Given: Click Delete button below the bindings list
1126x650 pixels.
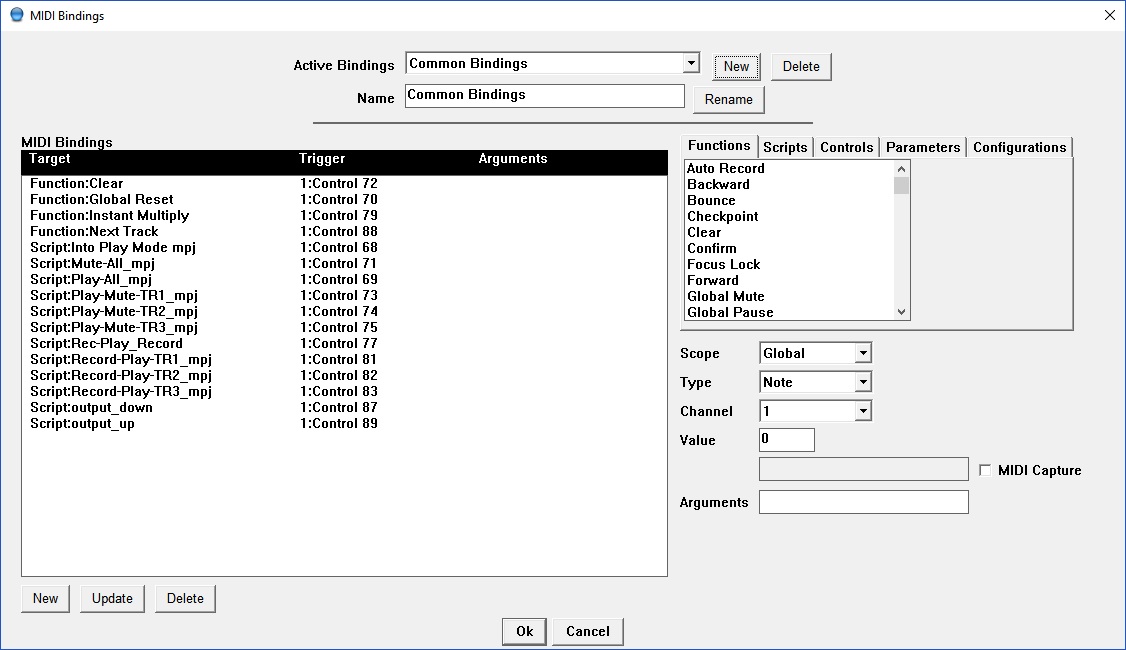Looking at the screenshot, I should click(x=185, y=598).
